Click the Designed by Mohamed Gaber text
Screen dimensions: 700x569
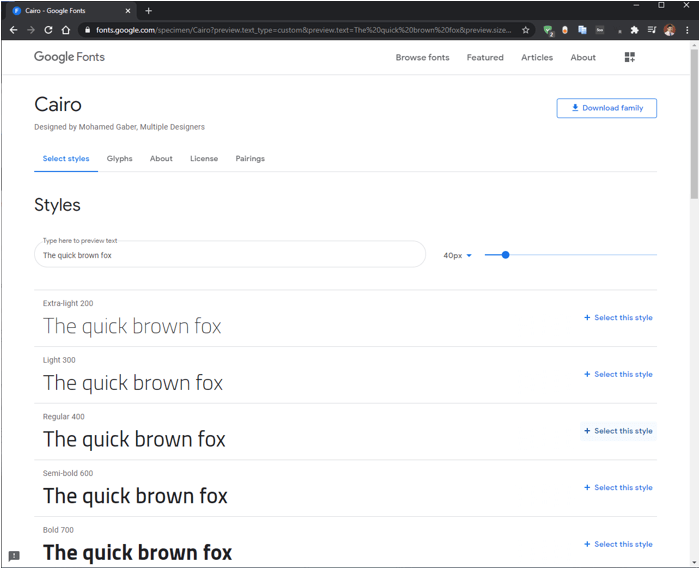tap(119, 127)
